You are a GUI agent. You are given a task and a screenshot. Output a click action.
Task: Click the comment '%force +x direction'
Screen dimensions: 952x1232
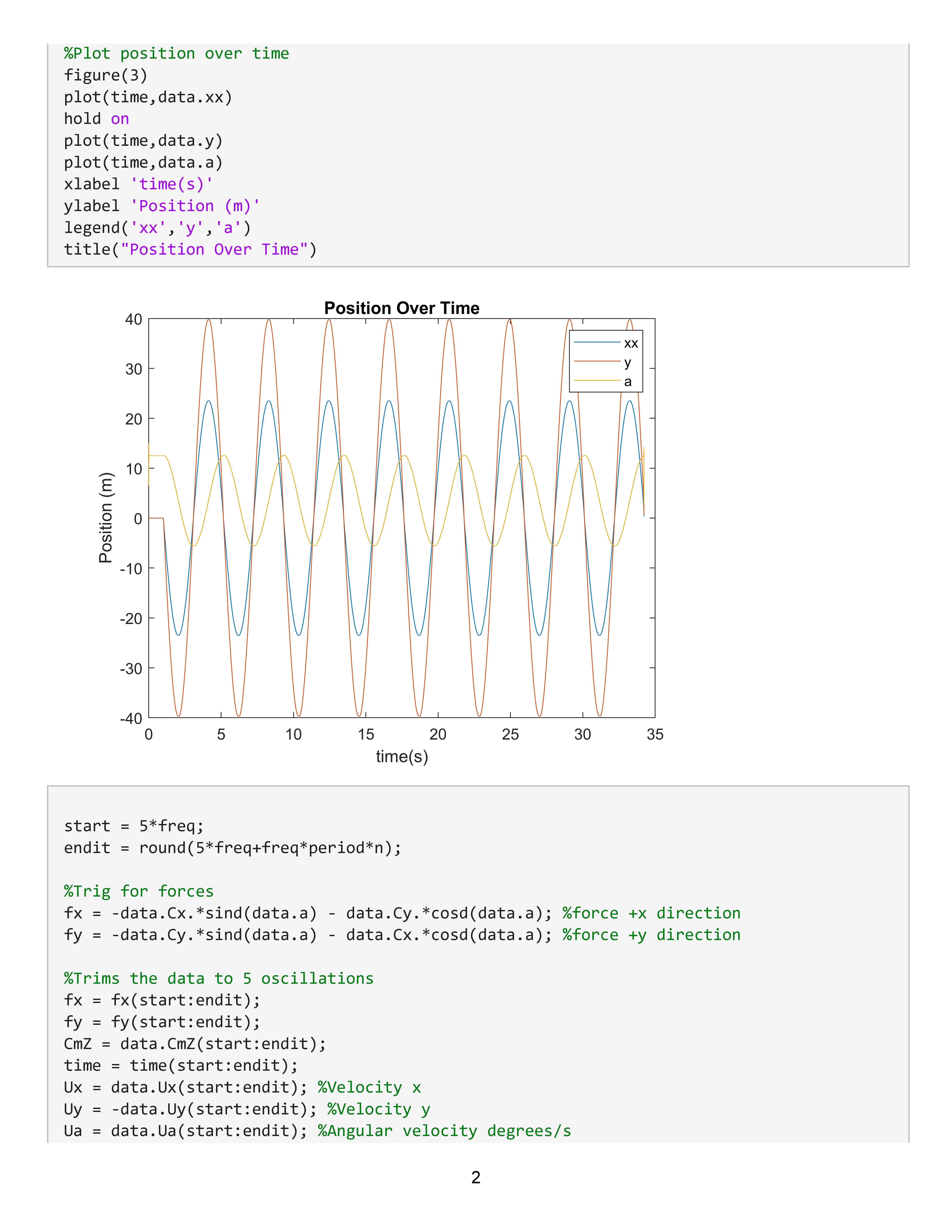tap(651, 913)
